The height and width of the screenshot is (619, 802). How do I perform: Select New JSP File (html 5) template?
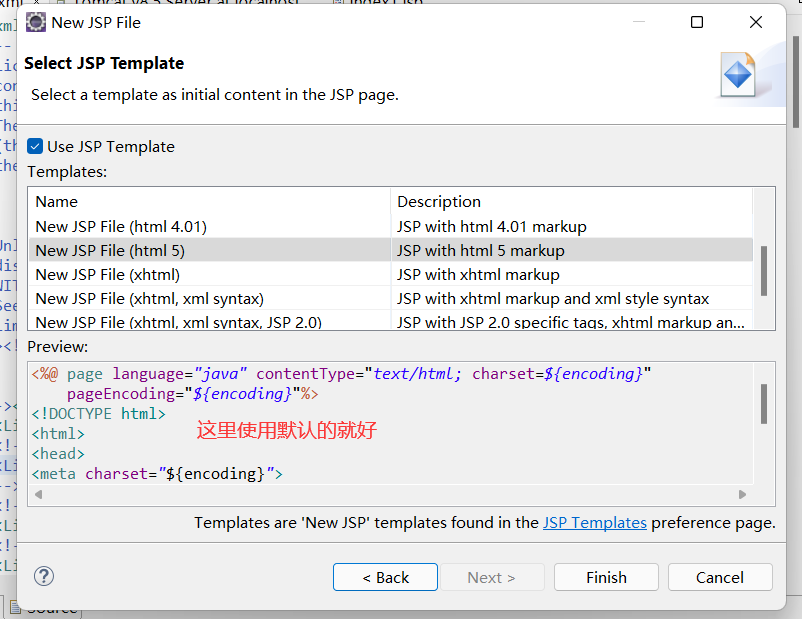tap(110, 250)
